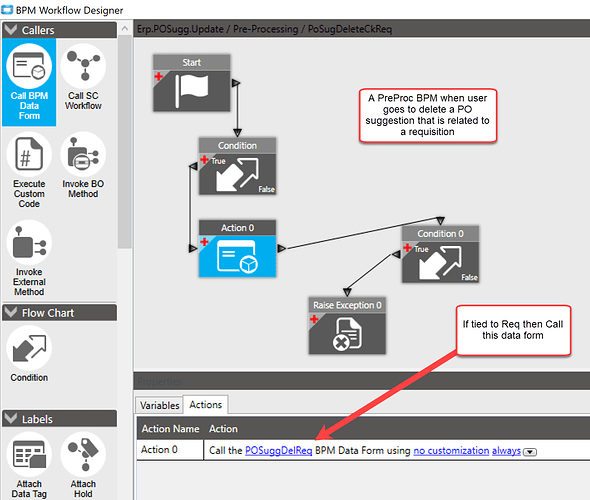Collapse the Labels section
590x500 pixels.
tap(11, 418)
